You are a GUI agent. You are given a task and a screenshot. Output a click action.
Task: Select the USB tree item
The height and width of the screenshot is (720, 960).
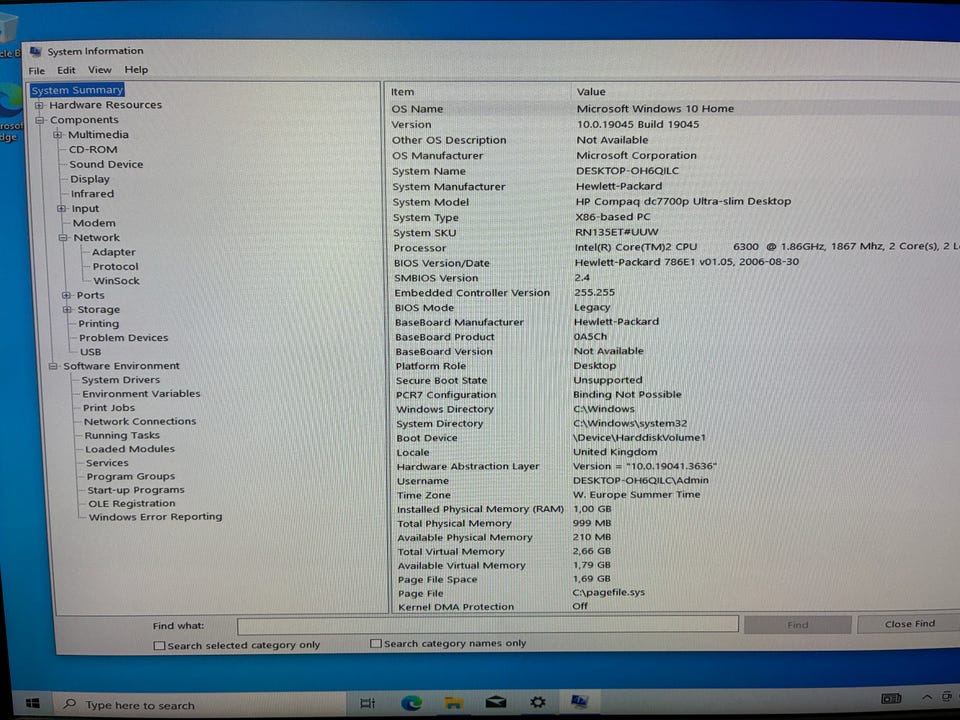point(91,352)
